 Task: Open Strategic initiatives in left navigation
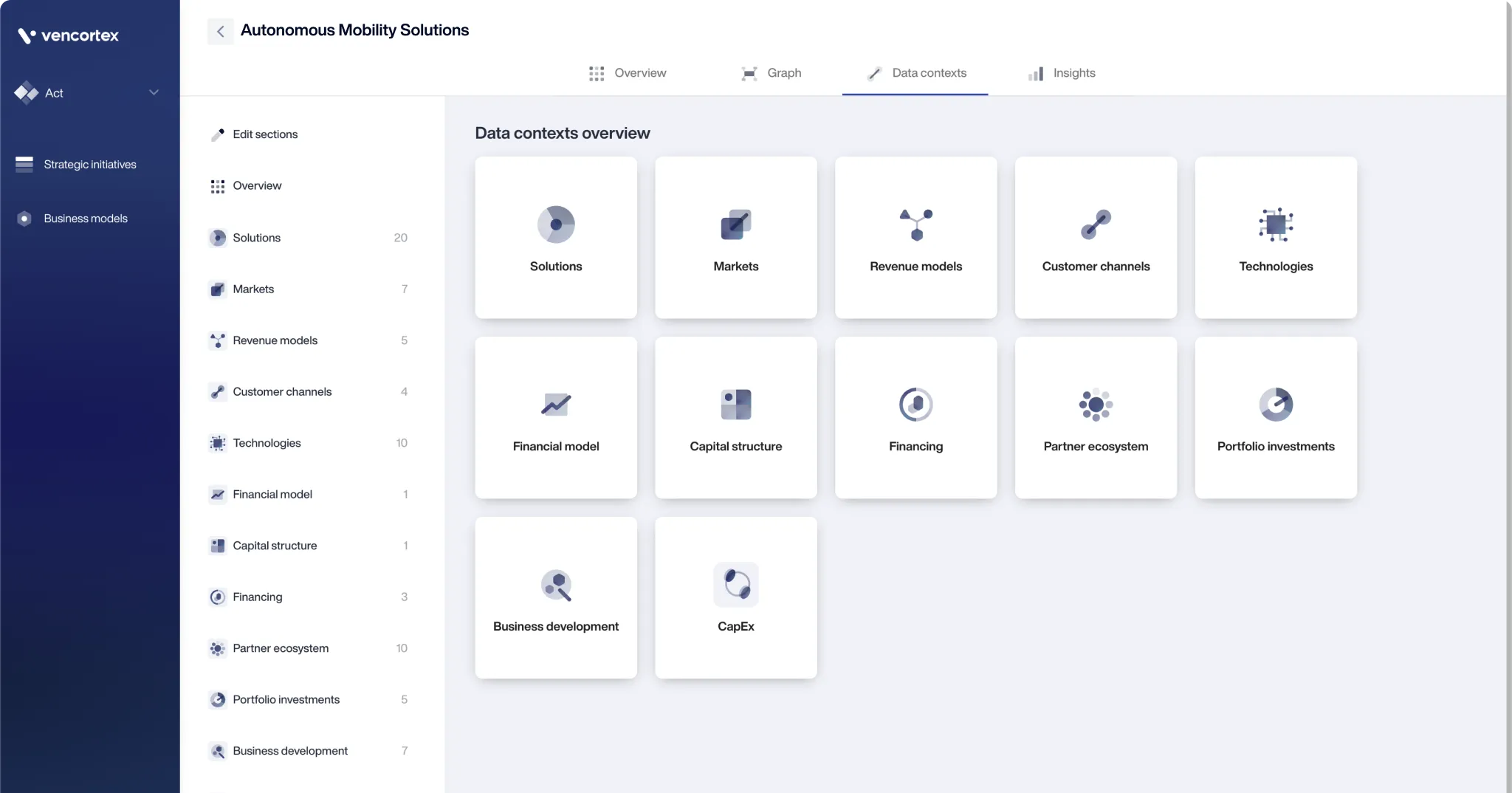point(89,164)
